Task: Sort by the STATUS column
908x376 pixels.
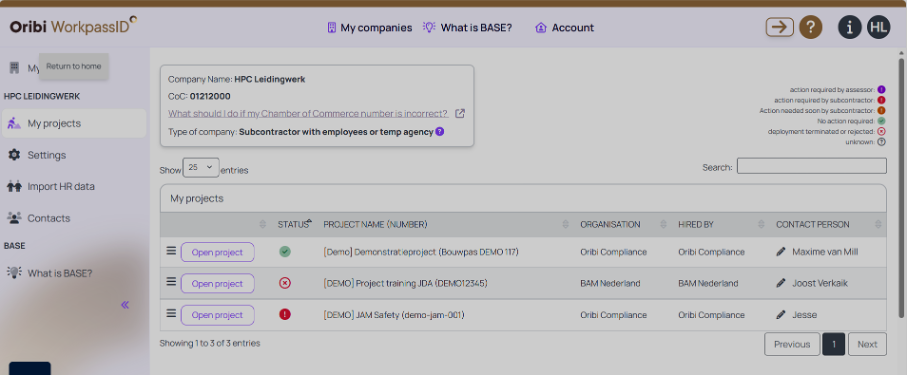Action: [295, 224]
